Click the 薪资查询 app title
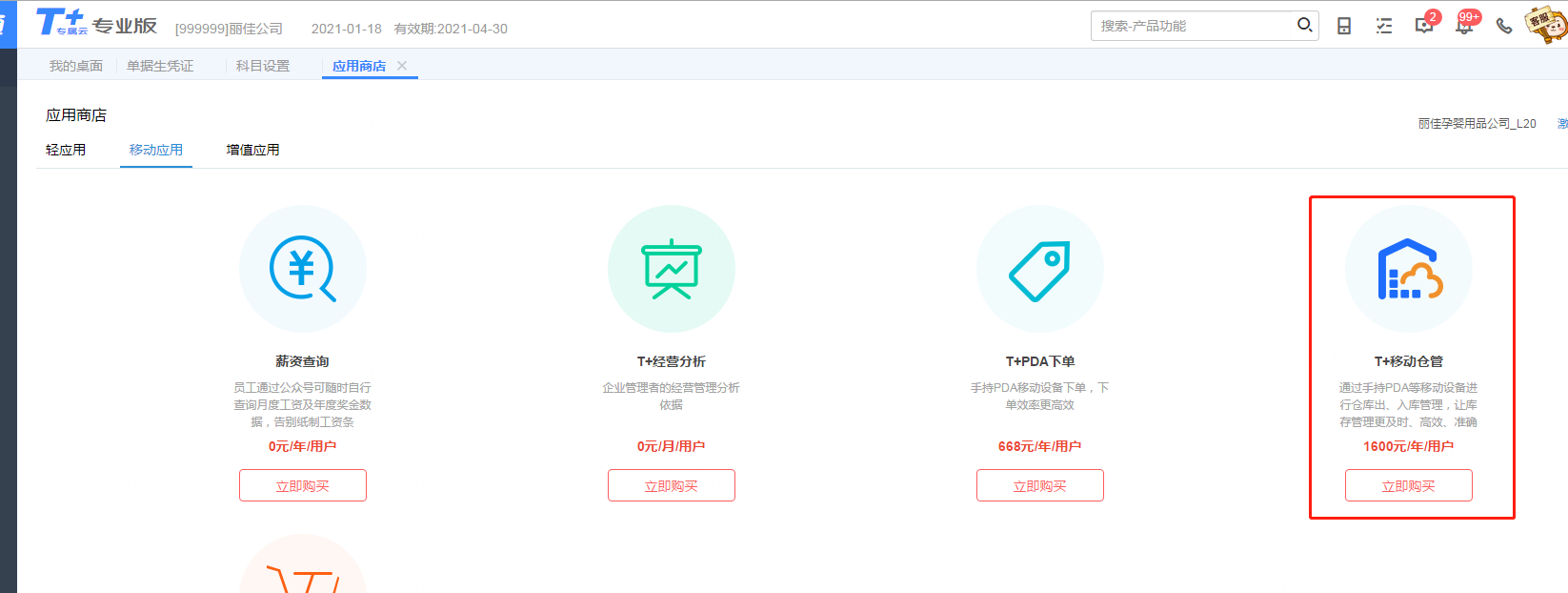 point(303,361)
